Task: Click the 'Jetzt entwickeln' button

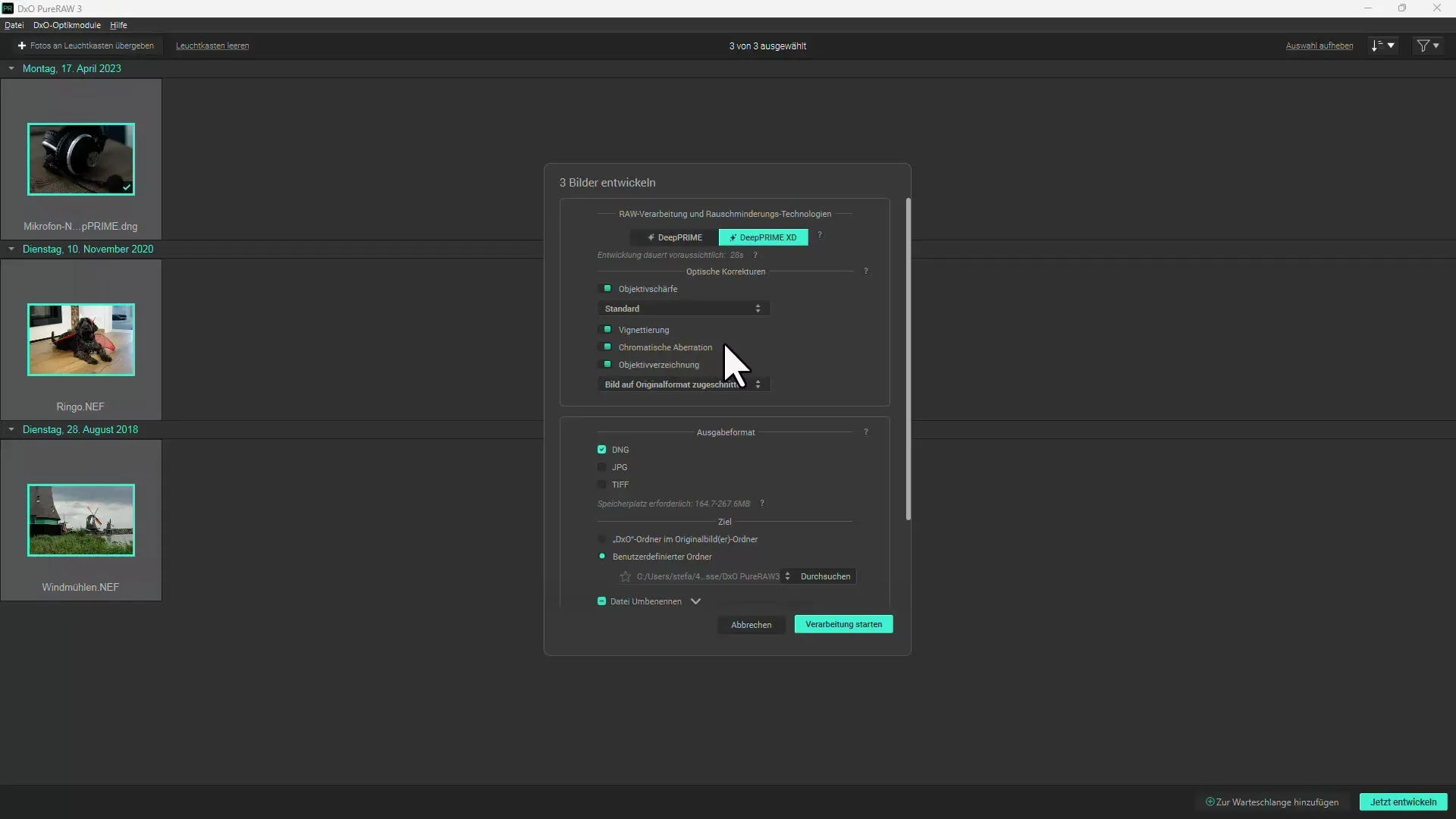Action: click(1403, 802)
